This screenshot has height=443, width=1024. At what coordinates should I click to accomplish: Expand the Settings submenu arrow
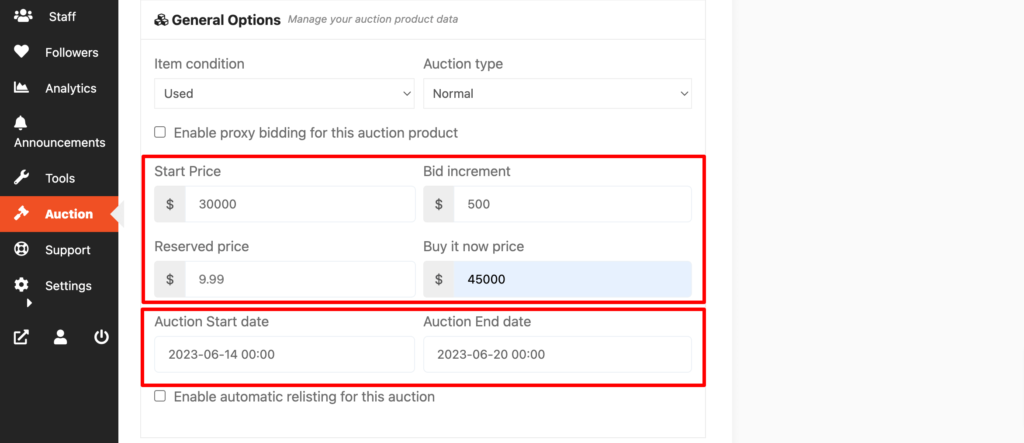(x=28, y=302)
